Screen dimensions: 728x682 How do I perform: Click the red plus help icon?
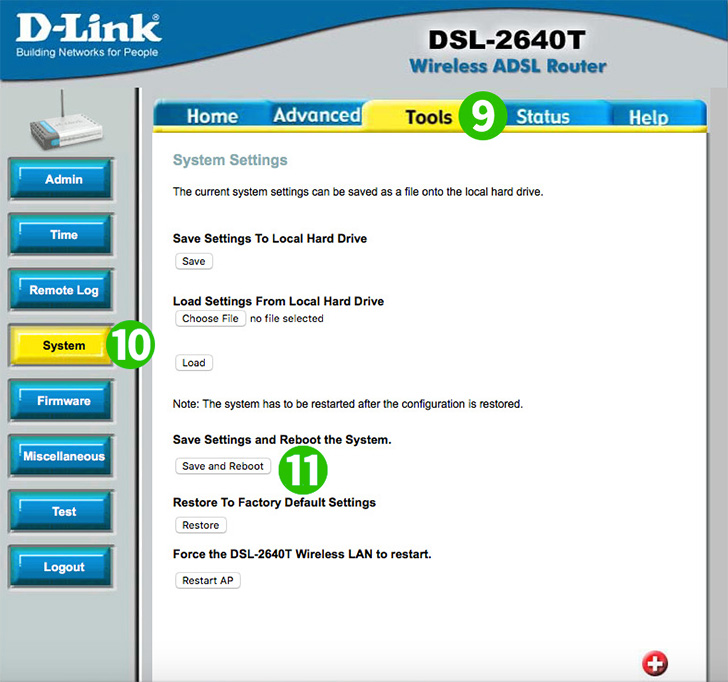pos(655,663)
